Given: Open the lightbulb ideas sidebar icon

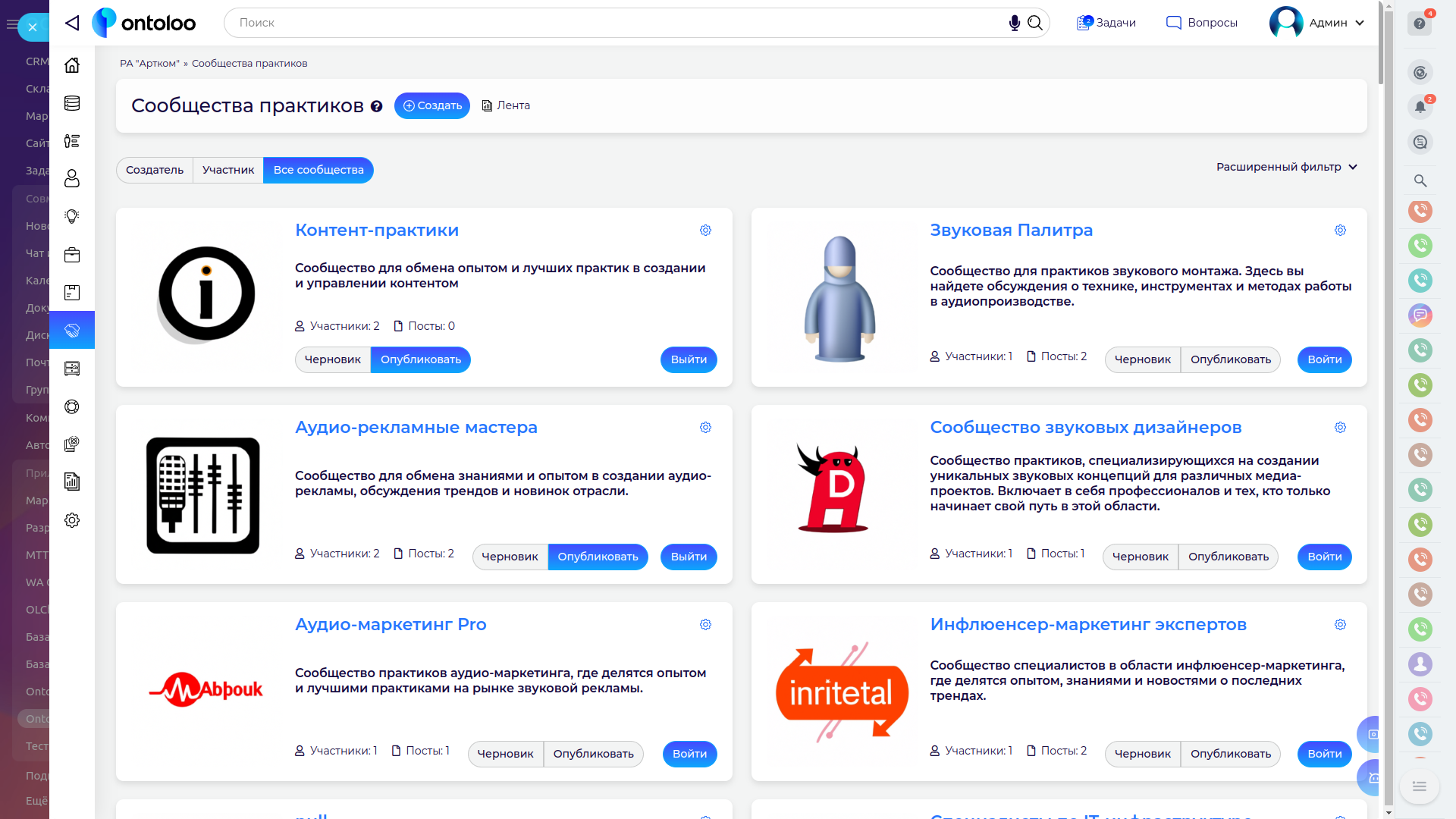Looking at the screenshot, I should [x=72, y=217].
